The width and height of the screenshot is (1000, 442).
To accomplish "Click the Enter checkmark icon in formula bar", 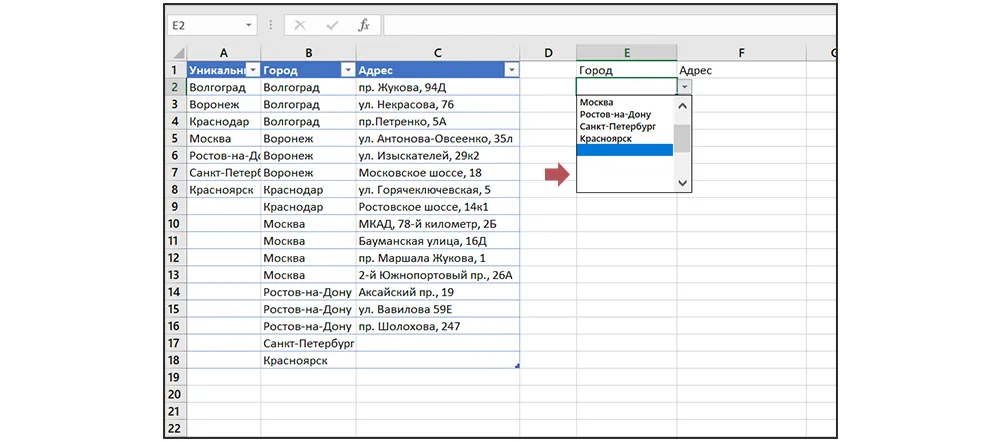I will [332, 25].
